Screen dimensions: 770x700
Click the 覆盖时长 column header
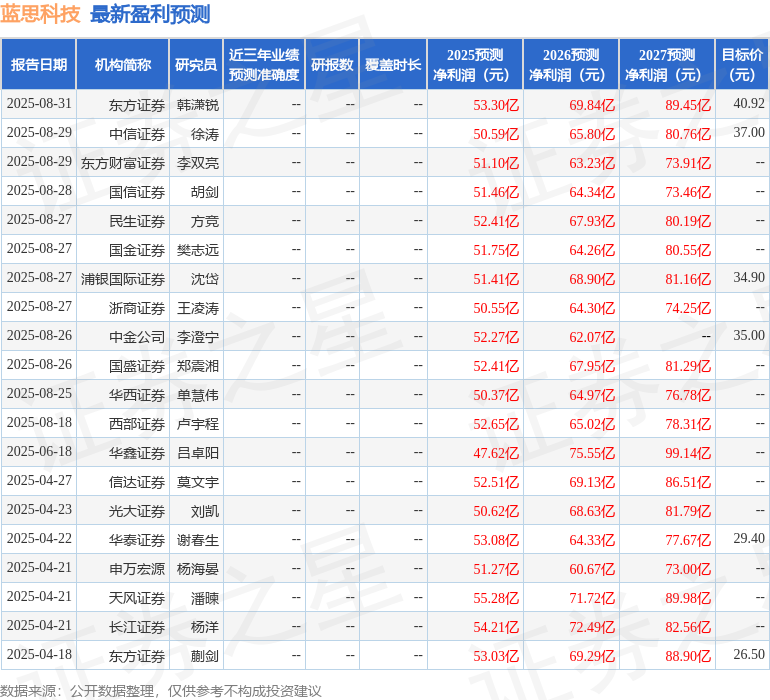point(393,64)
